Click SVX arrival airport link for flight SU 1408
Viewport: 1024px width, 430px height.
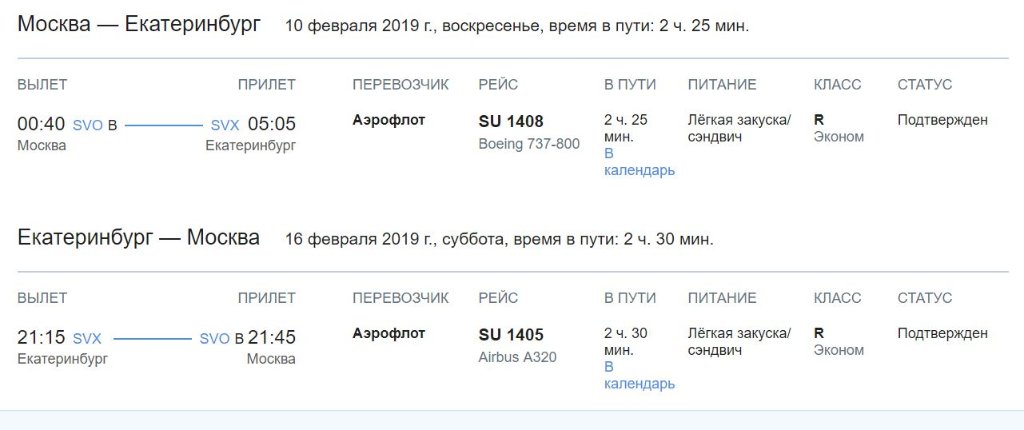pos(225,125)
